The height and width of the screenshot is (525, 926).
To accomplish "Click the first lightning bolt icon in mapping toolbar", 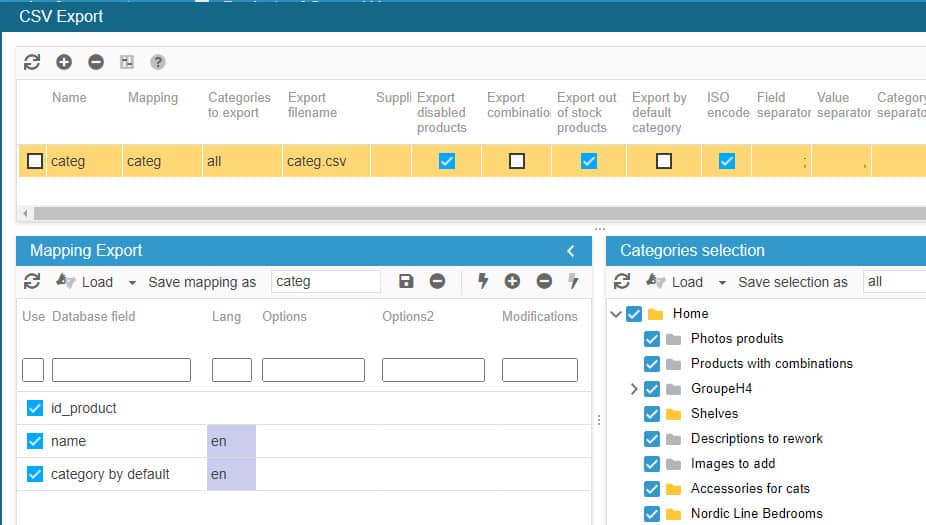I will [x=483, y=282].
